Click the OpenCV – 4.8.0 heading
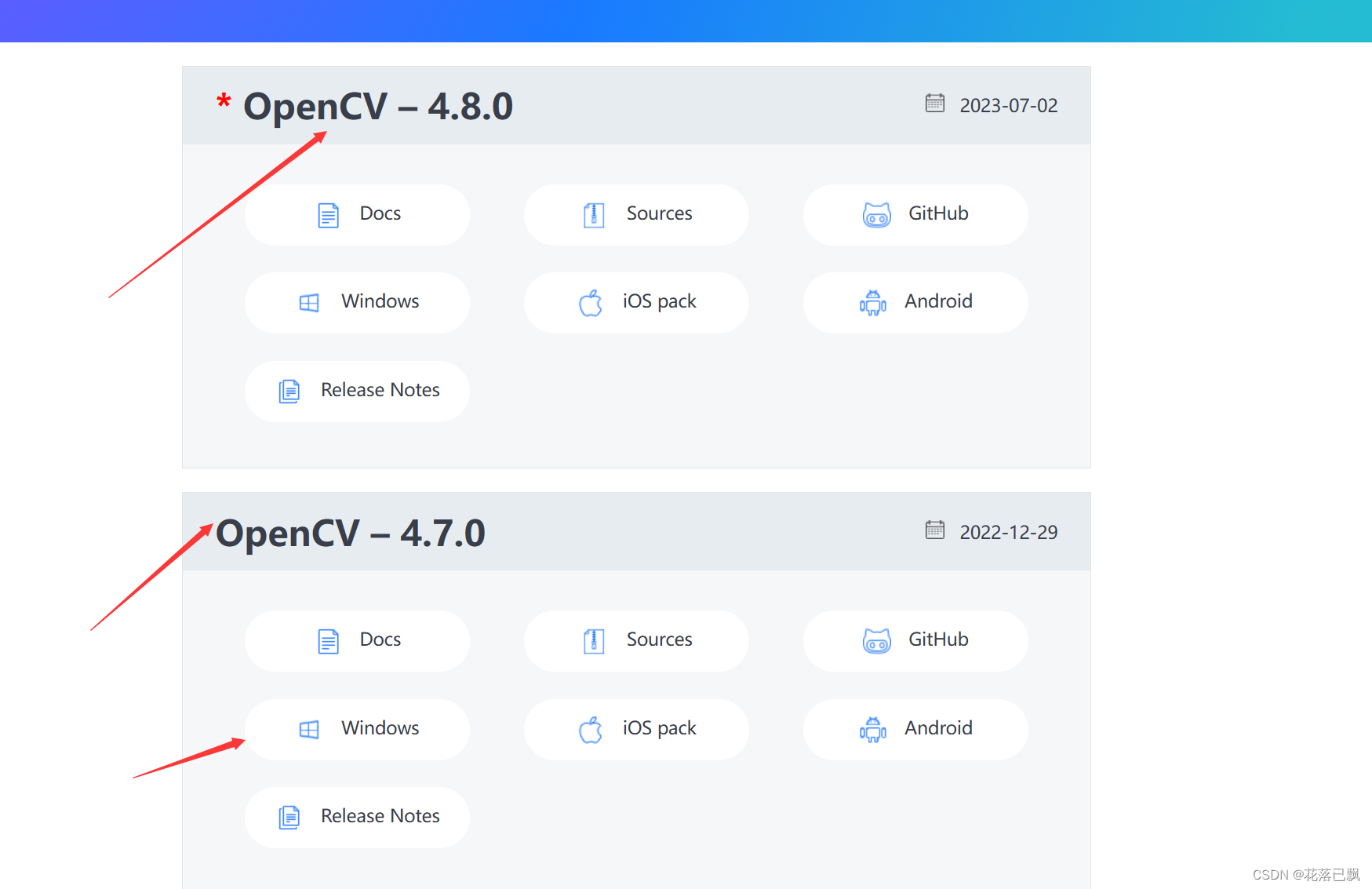Screen dimensions: 1372x889 click(x=378, y=106)
